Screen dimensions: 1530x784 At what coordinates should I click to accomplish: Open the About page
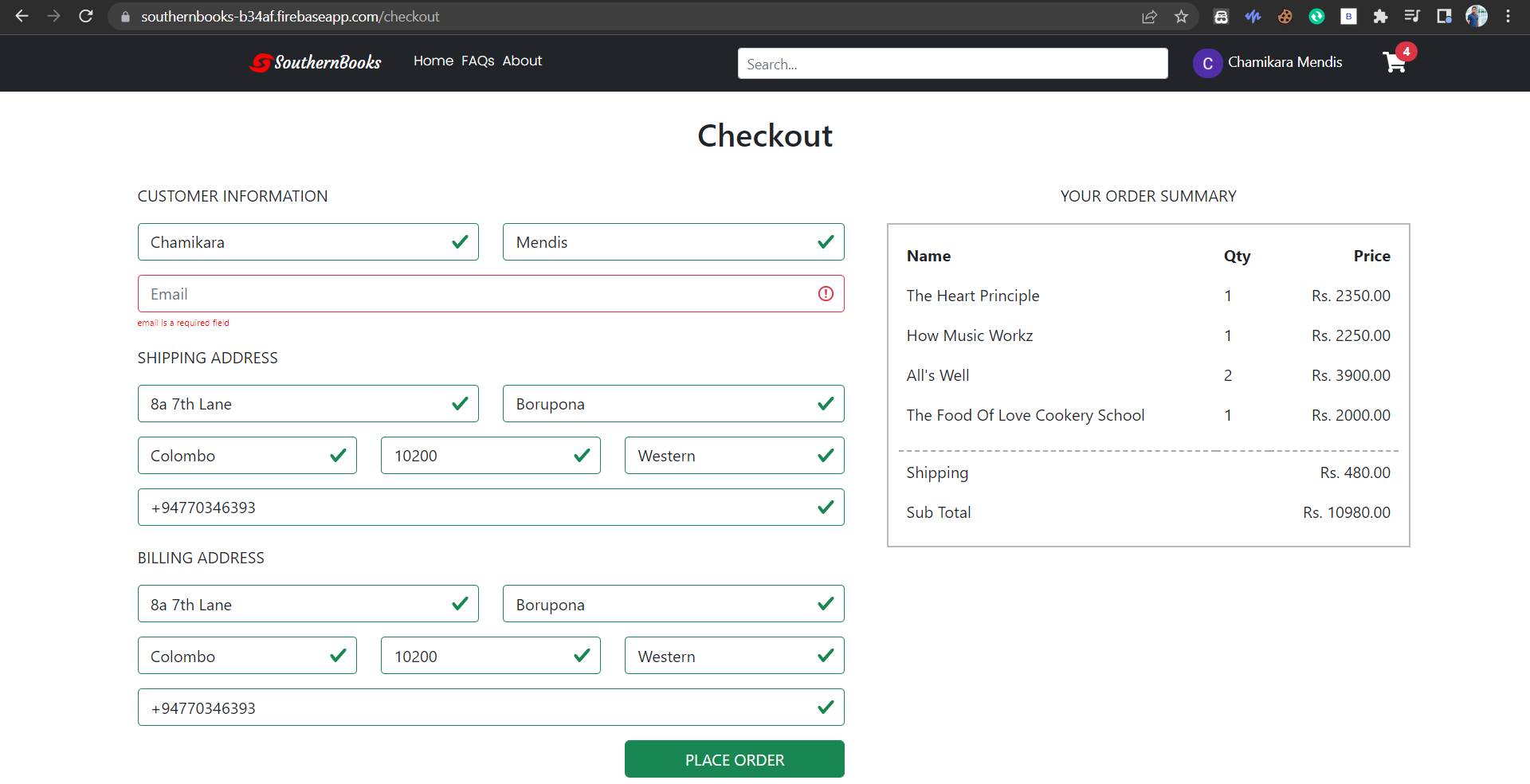(x=522, y=61)
